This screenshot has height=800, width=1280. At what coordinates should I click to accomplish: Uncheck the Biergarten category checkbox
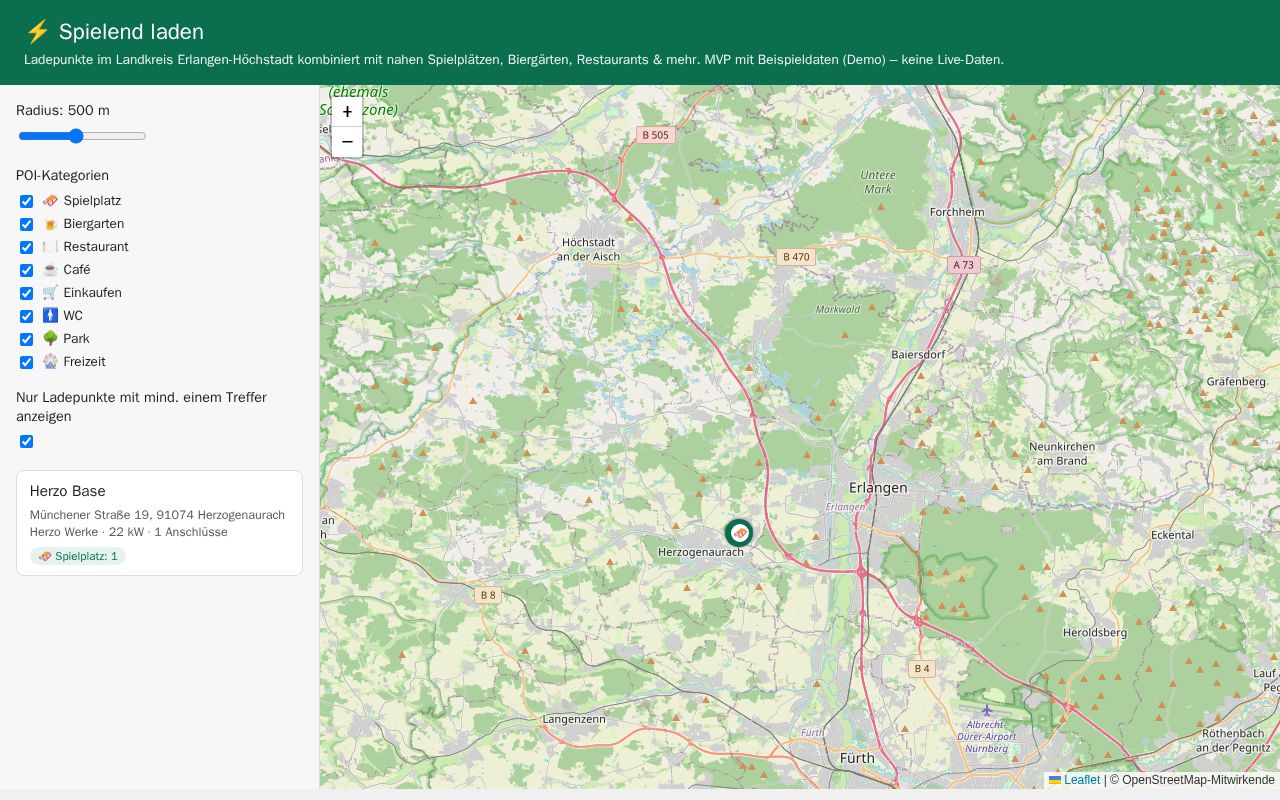[27, 224]
